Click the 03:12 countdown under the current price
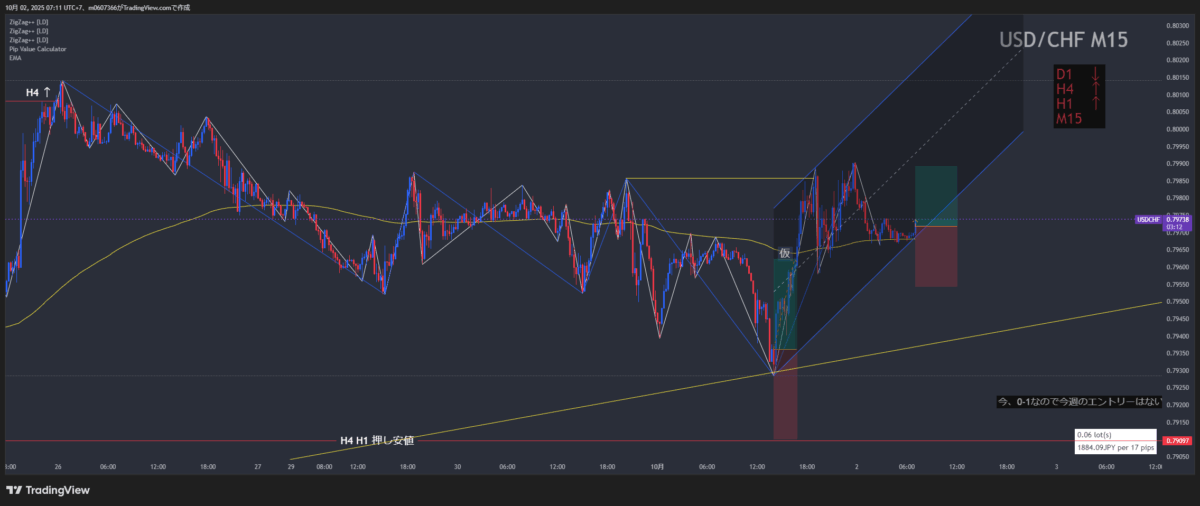 click(x=1147, y=228)
